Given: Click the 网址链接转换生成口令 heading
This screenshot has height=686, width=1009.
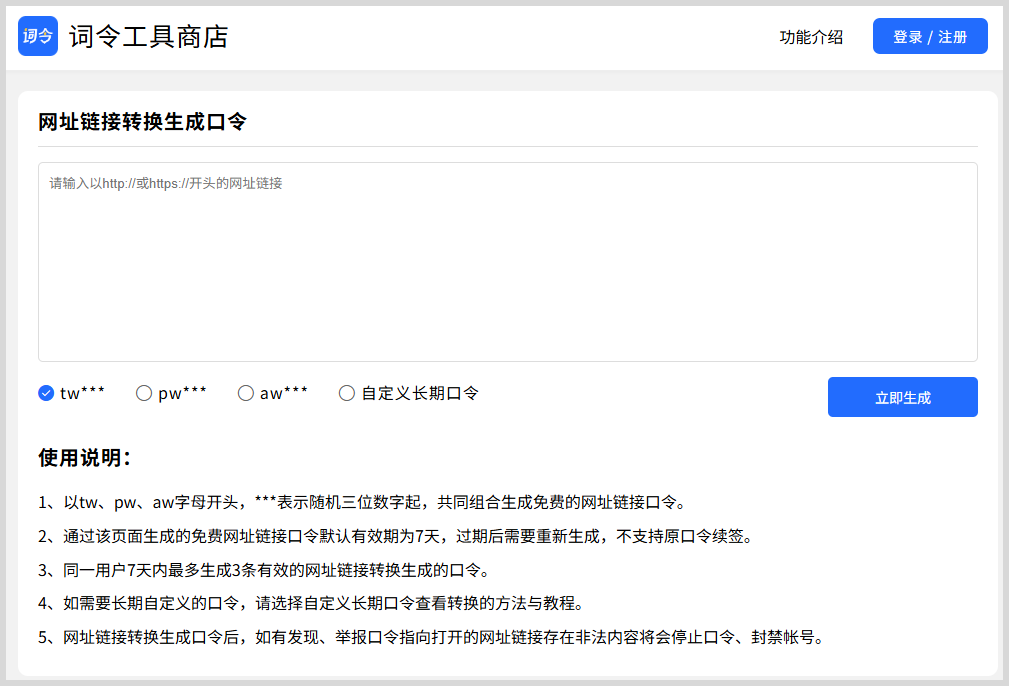Looking at the screenshot, I should pyautogui.click(x=142, y=122).
